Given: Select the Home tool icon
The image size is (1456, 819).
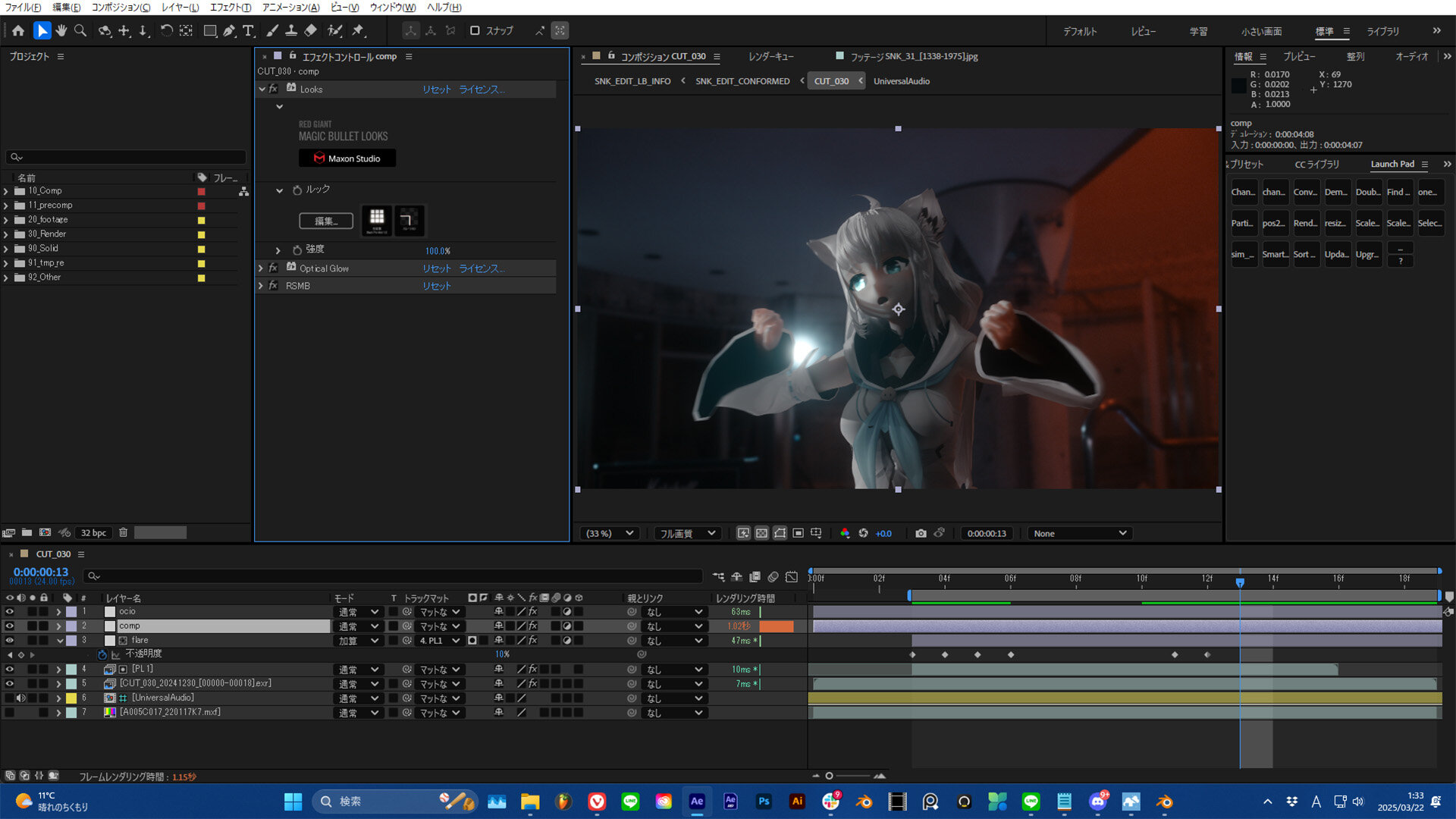Looking at the screenshot, I should click(18, 31).
